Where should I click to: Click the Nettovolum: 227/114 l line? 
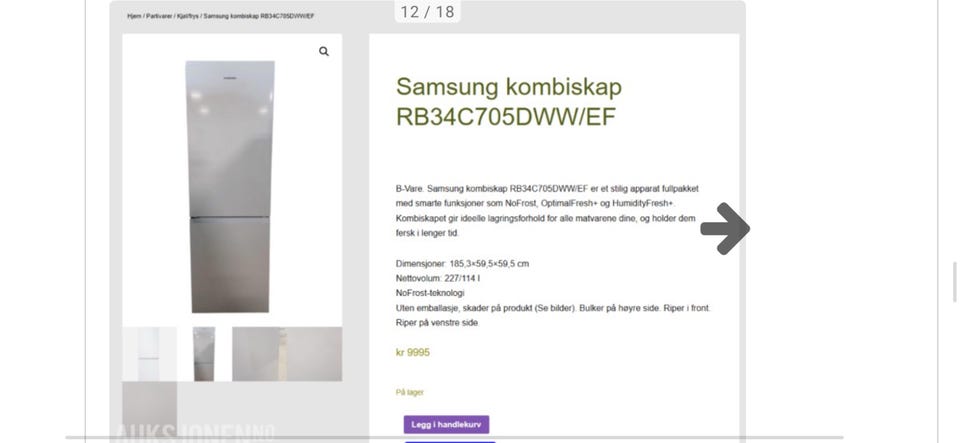[x=438, y=278]
